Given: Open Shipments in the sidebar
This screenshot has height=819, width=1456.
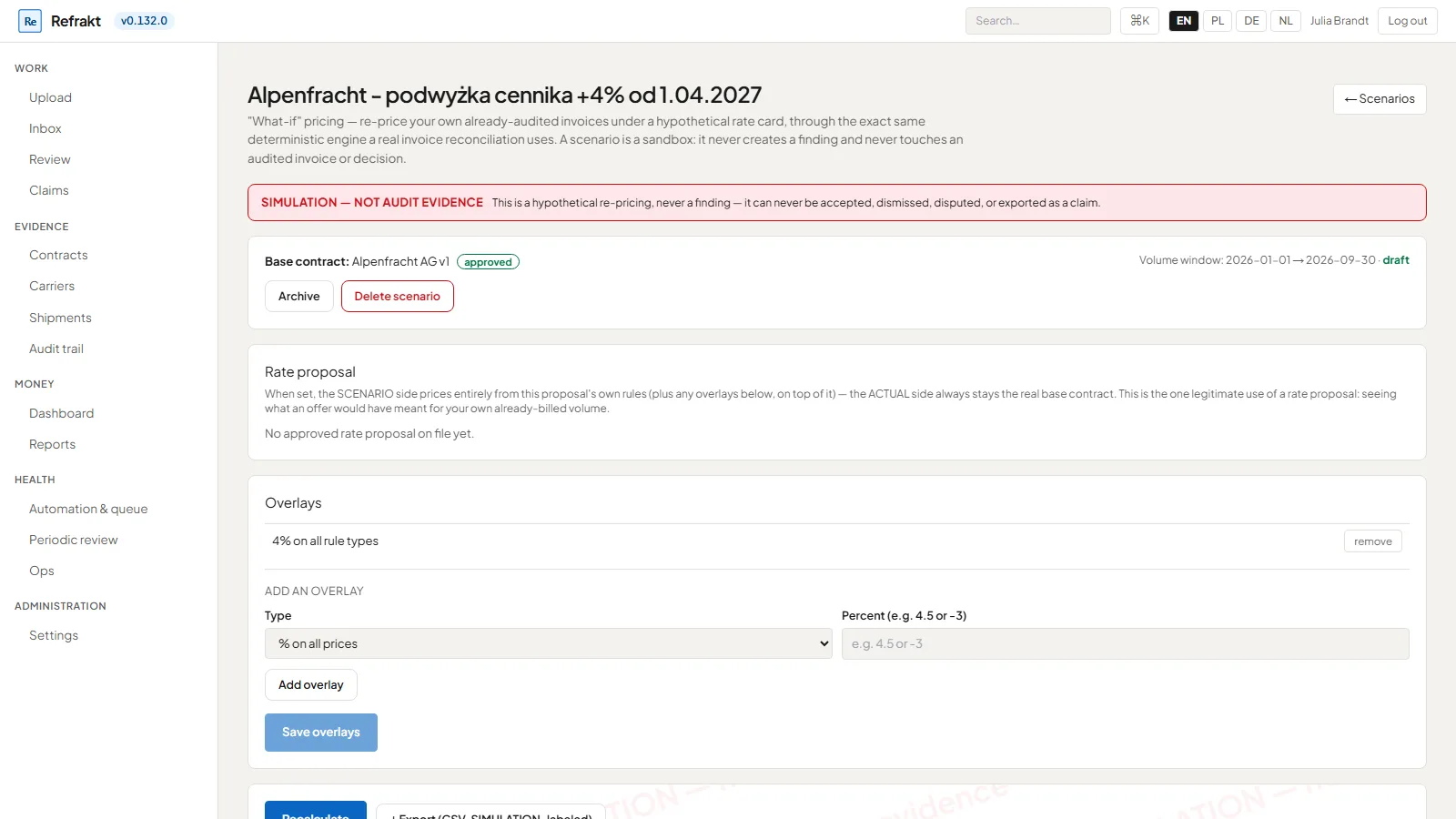Looking at the screenshot, I should point(60,318).
